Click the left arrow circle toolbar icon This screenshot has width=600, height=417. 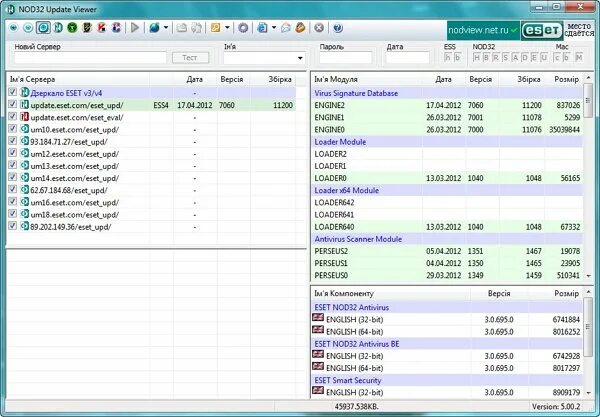13,28
